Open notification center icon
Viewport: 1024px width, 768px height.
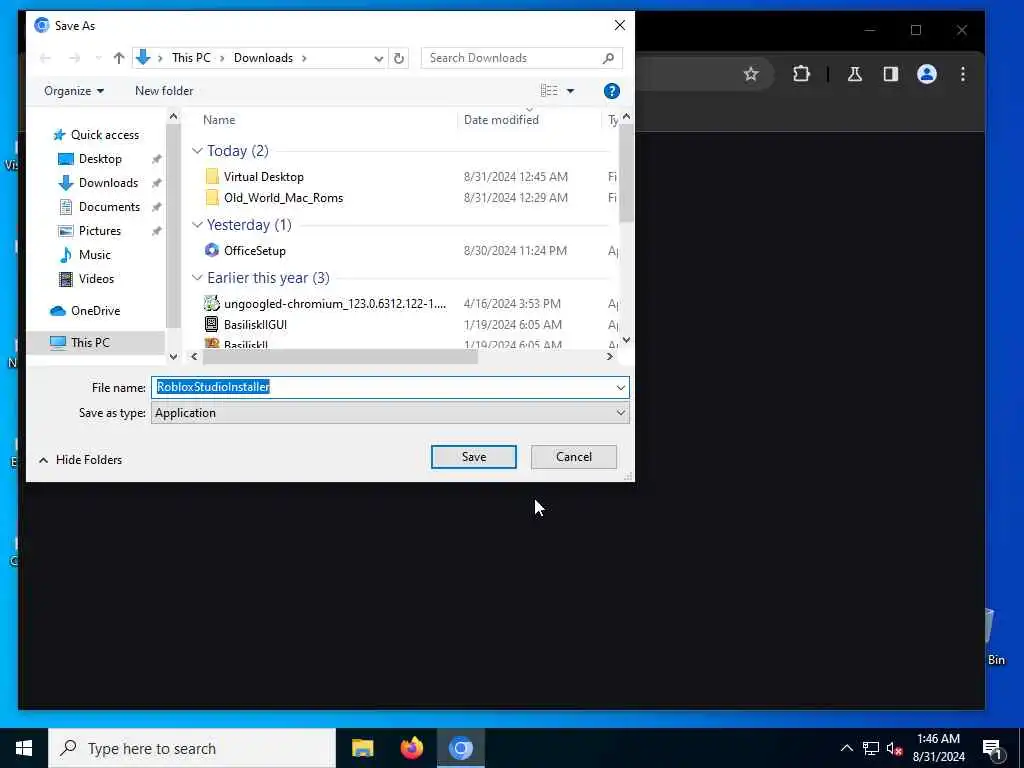[993, 749]
